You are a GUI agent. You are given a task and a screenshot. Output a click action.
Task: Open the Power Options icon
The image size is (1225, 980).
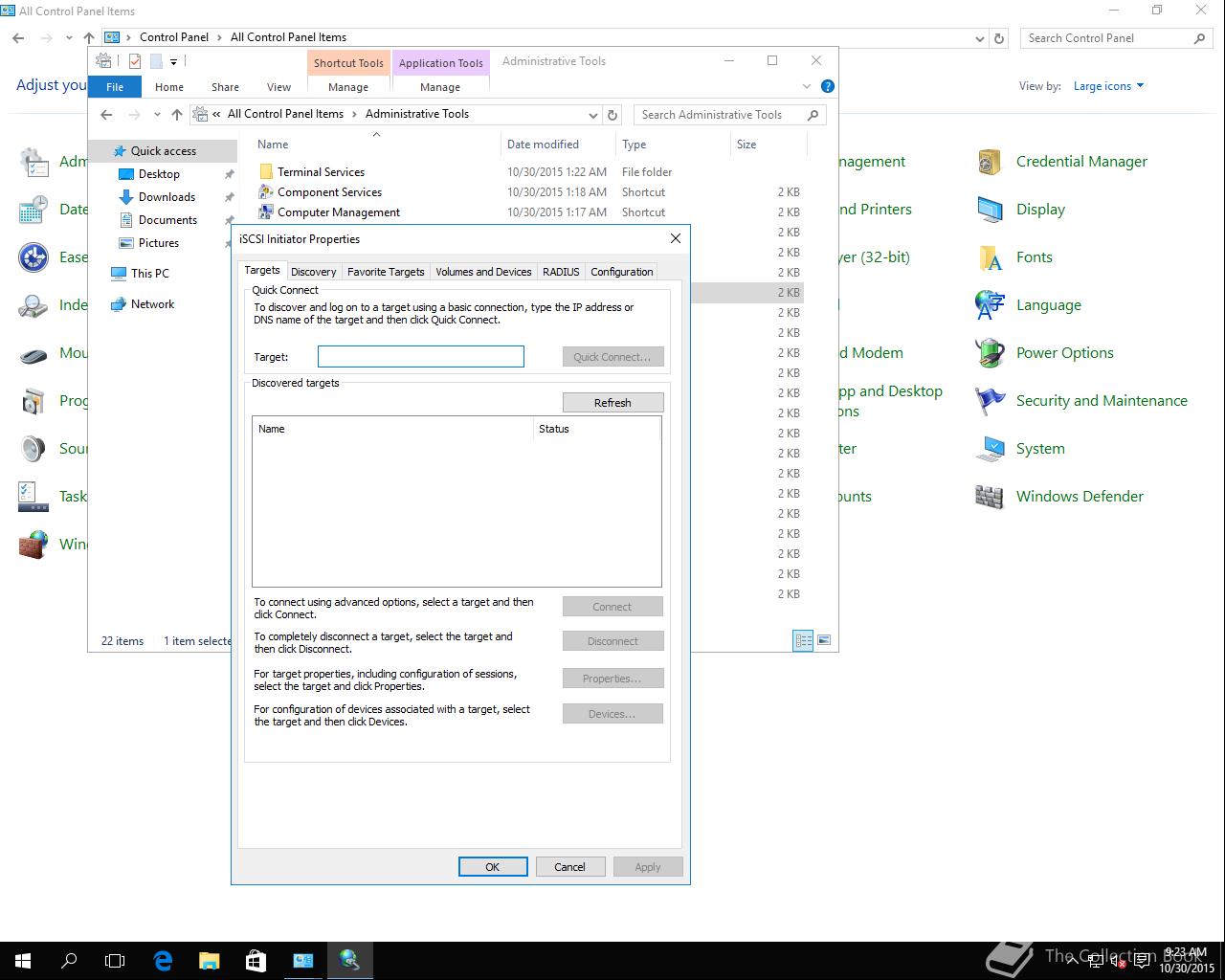point(990,353)
